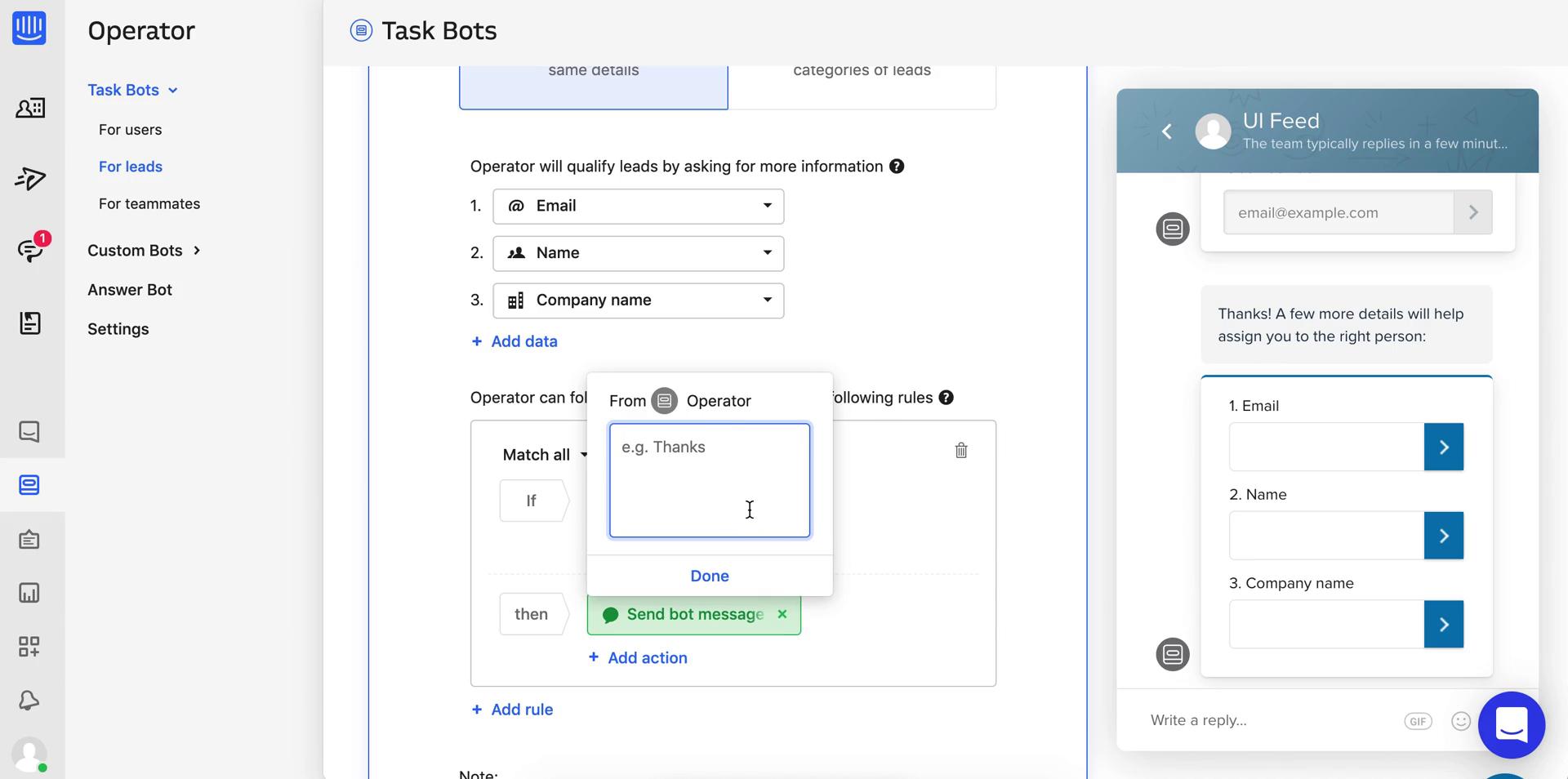Select the 'same details' option card
Viewport: 1568px width, 779px height.
point(594,87)
